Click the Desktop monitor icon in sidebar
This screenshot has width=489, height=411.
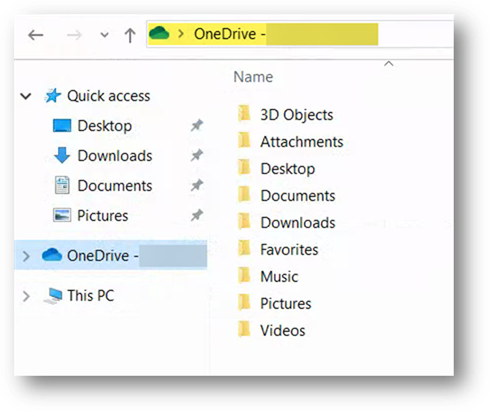pos(62,126)
